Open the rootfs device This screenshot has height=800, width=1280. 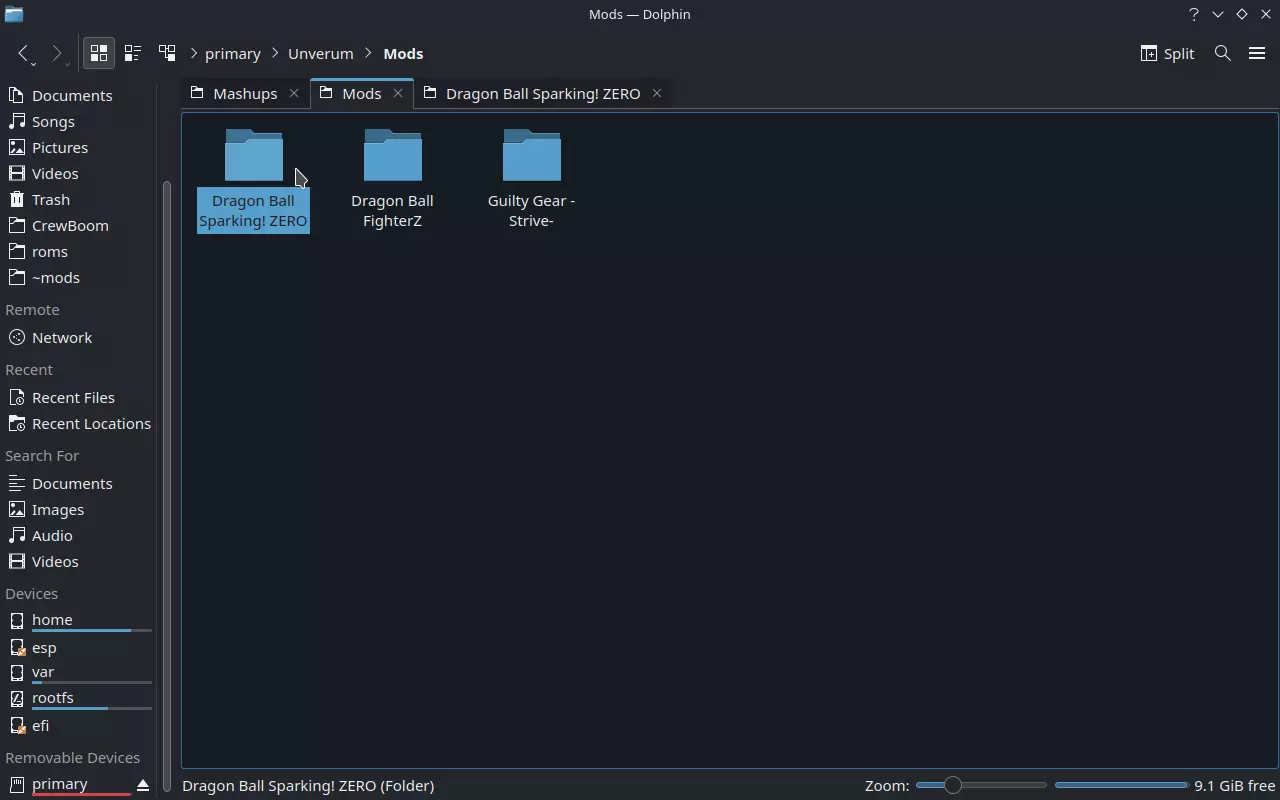(80, 698)
